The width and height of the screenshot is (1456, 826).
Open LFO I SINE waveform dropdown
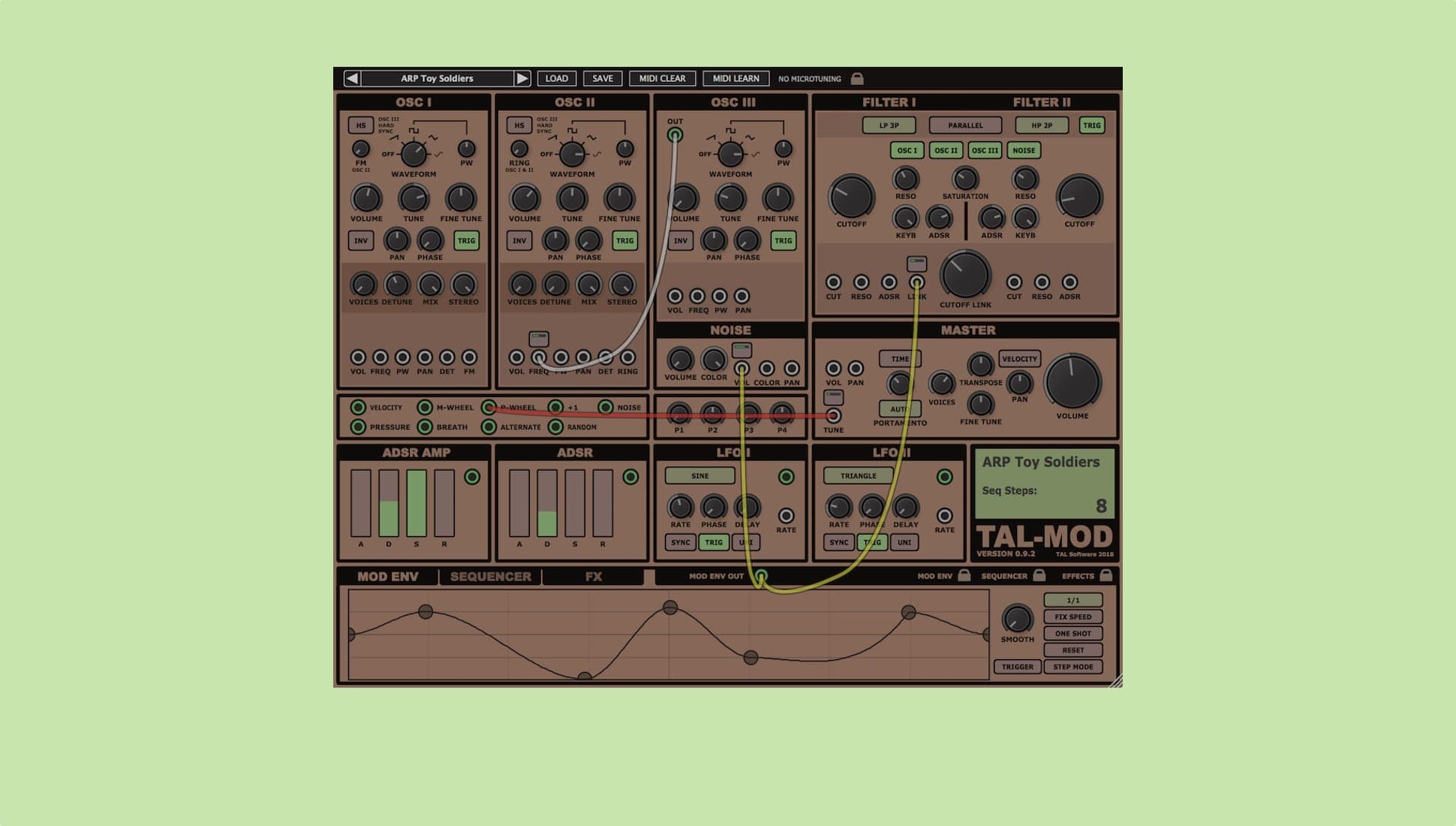700,476
